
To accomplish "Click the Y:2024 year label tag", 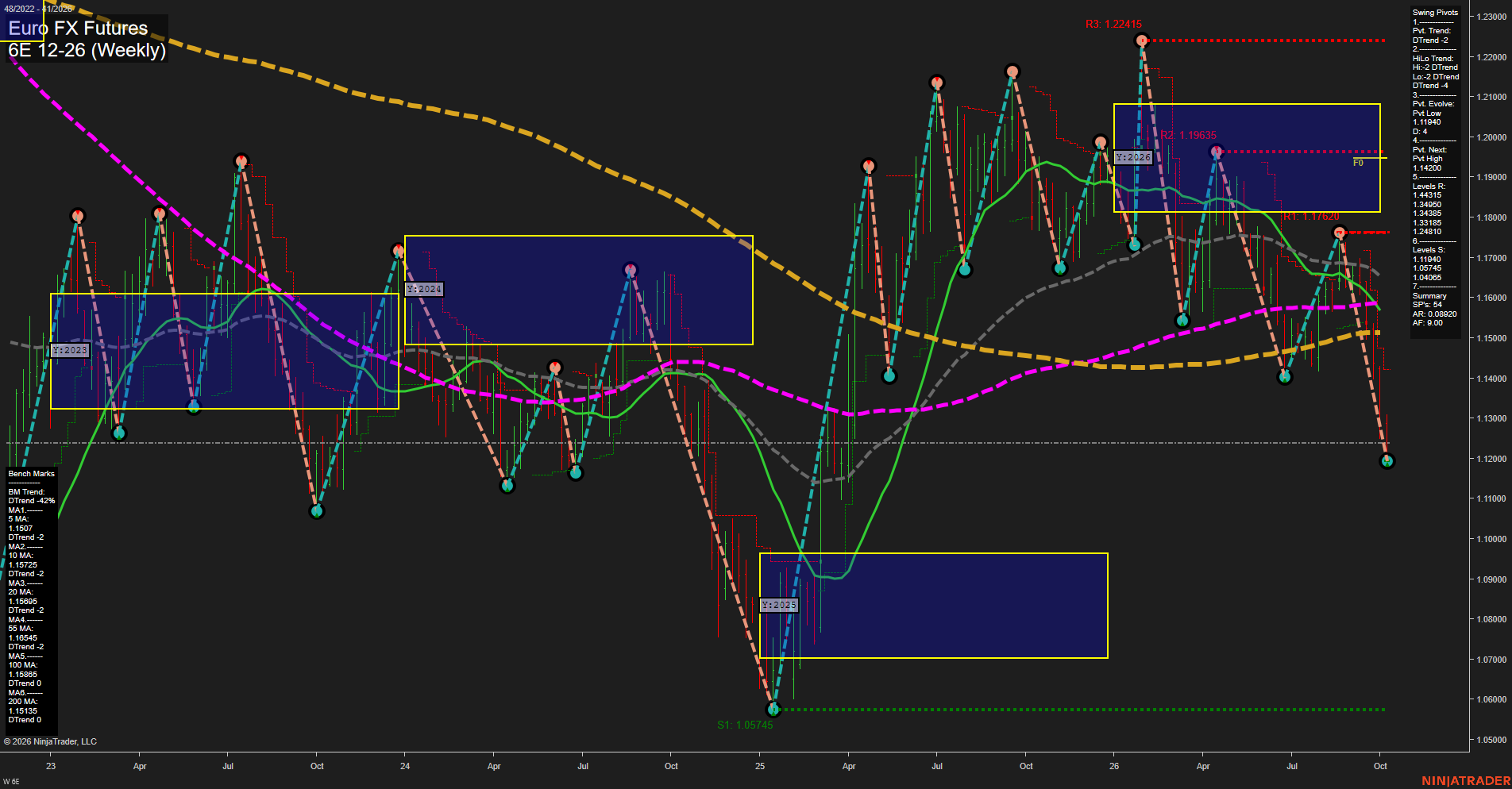I will (x=424, y=290).
